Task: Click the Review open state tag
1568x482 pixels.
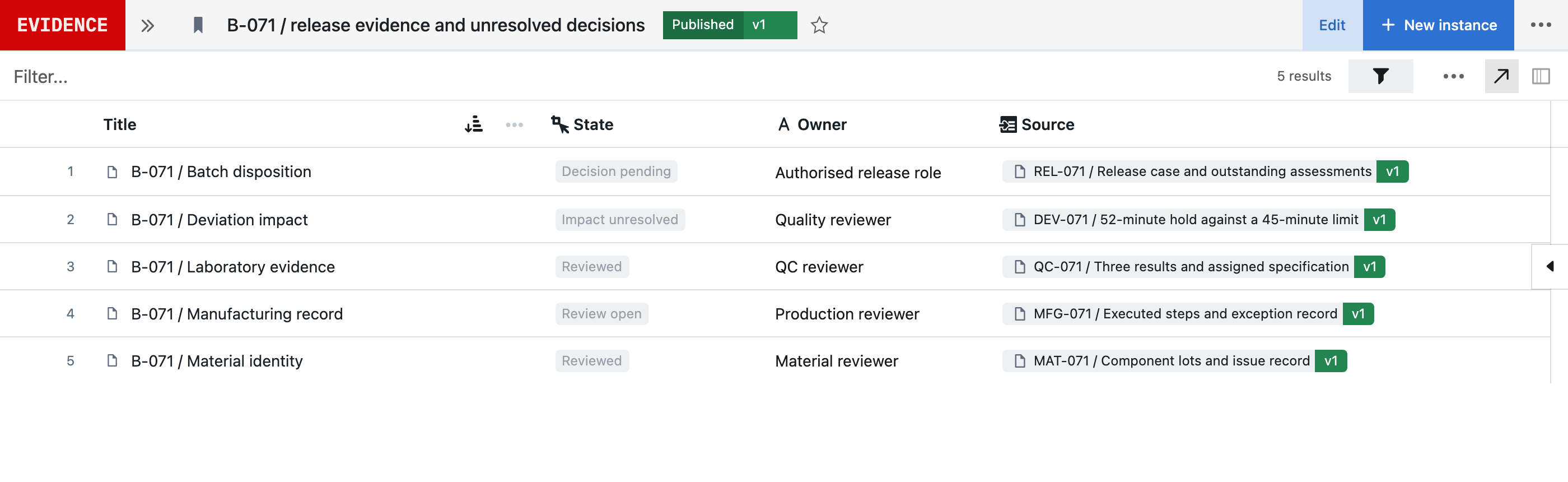Action: click(601, 314)
